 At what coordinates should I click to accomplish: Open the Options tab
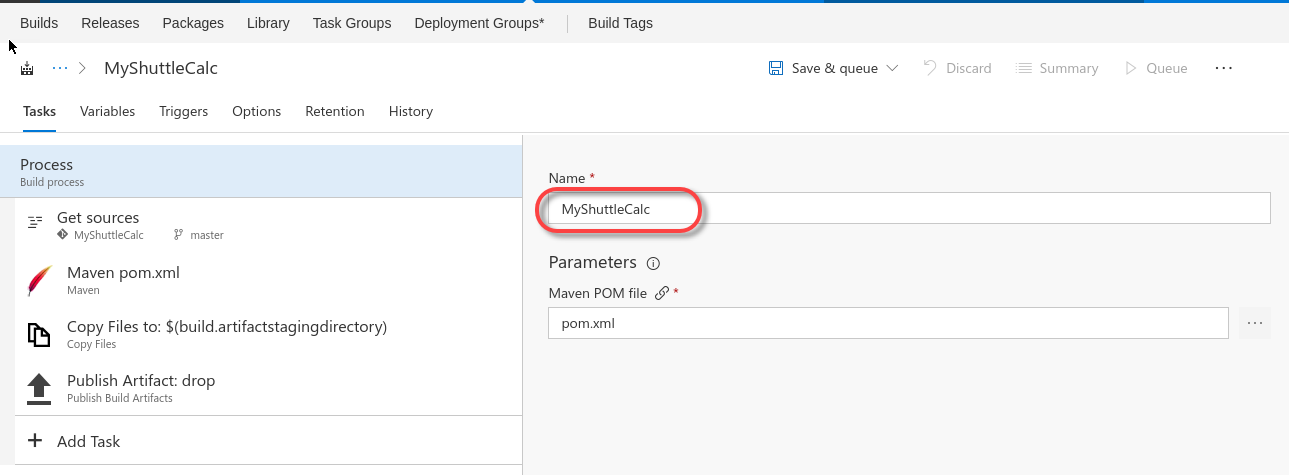[257, 111]
